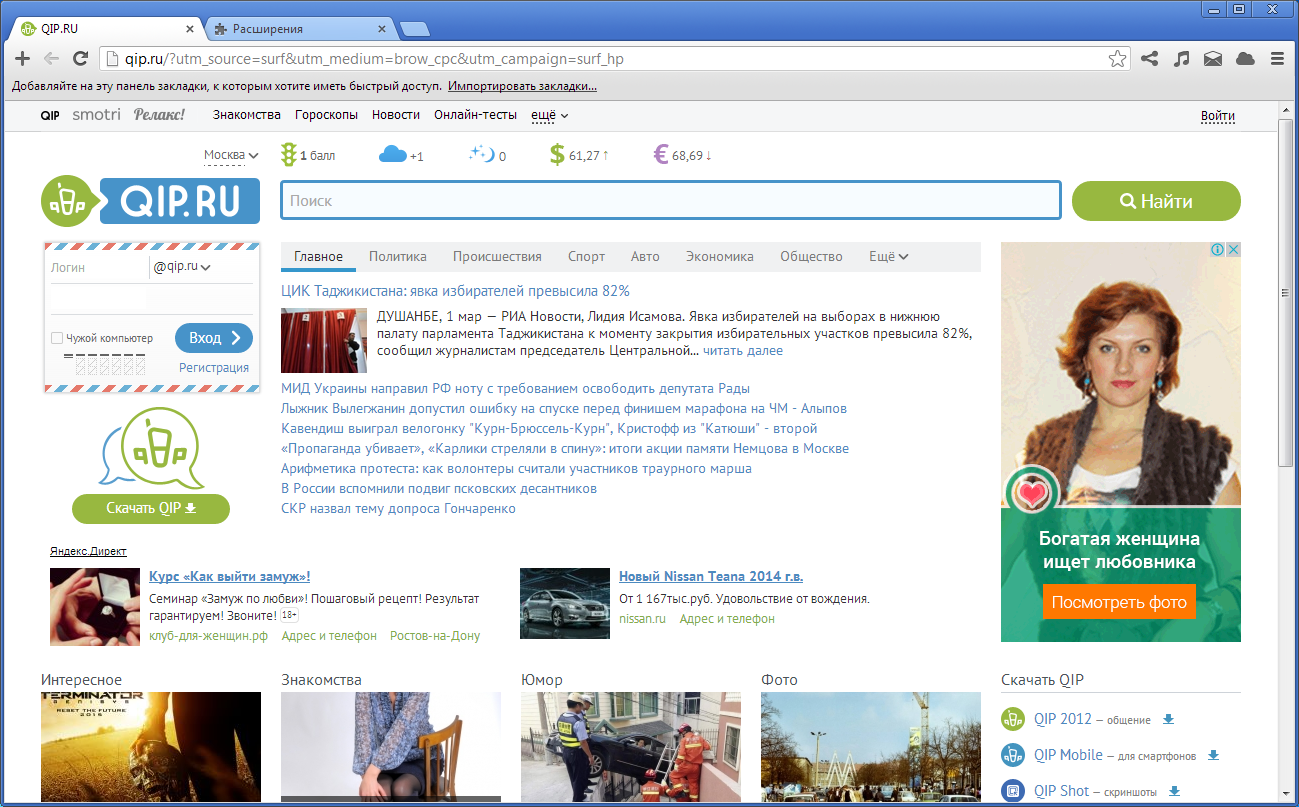Image resolution: width=1299 pixels, height=807 pixels.
Task: Click the 61,27 dollar rate value
Action: [x=585, y=156]
